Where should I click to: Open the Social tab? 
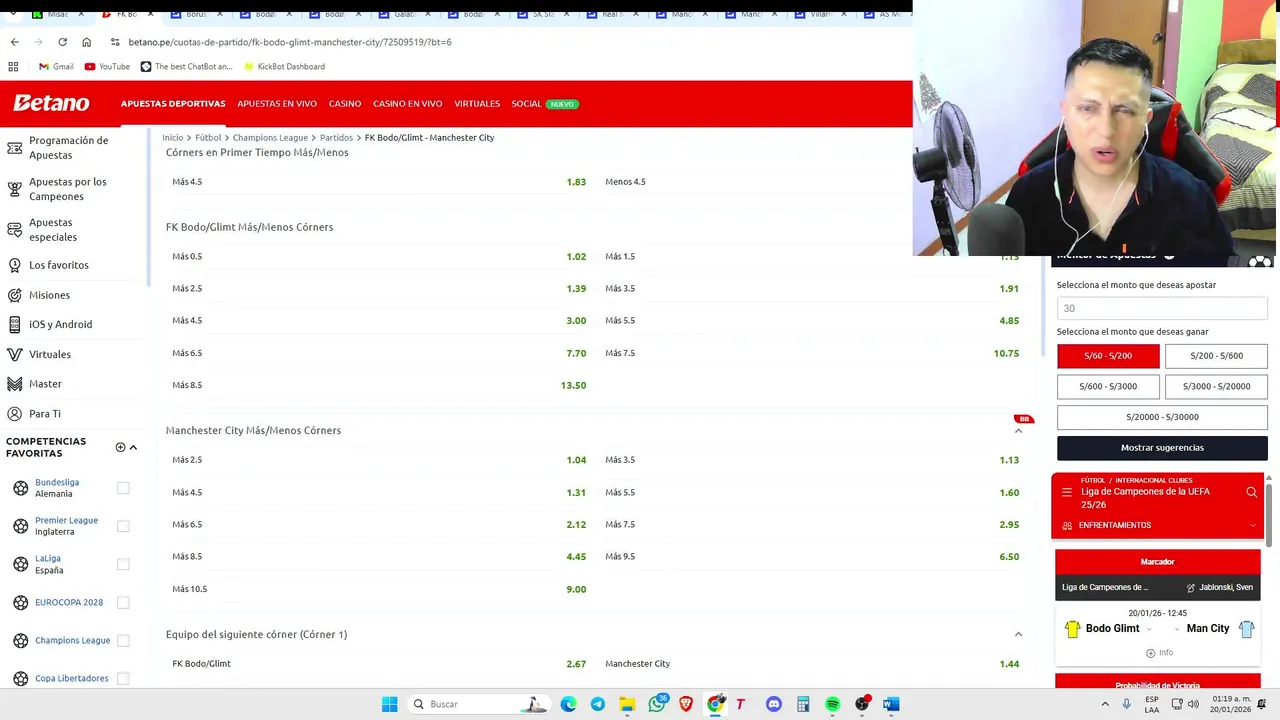pyautogui.click(x=526, y=104)
